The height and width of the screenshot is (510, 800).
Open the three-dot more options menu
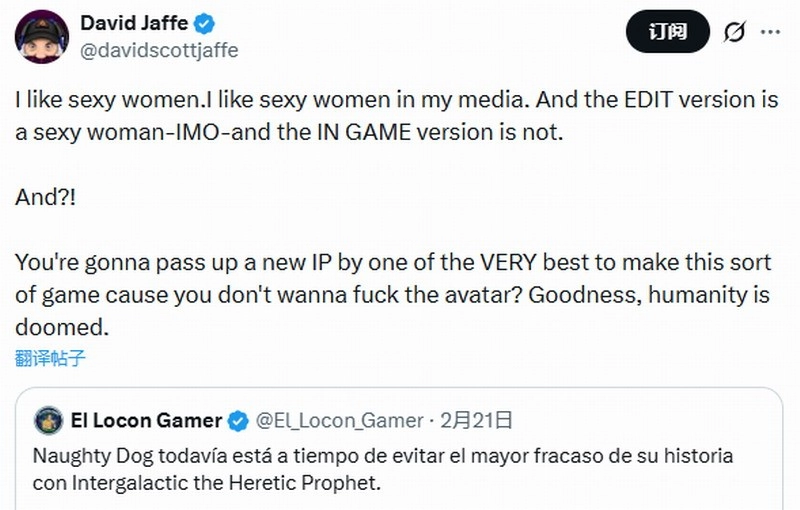(770, 32)
